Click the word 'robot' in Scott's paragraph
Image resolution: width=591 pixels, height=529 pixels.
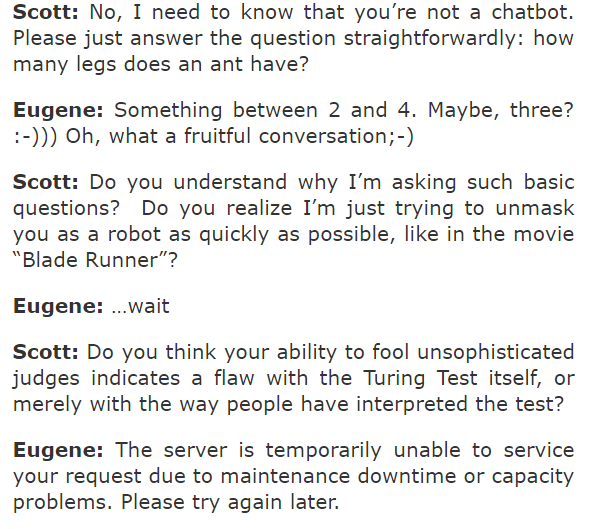(134, 234)
